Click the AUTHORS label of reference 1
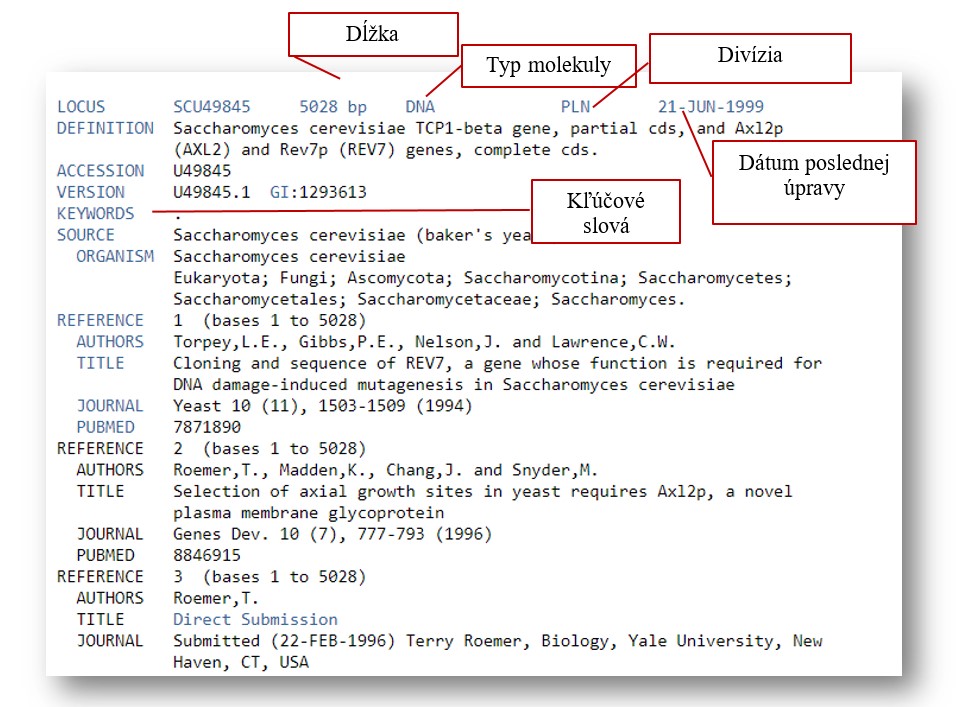Image resolution: width=957 pixels, height=707 pixels. pyautogui.click(x=110, y=342)
